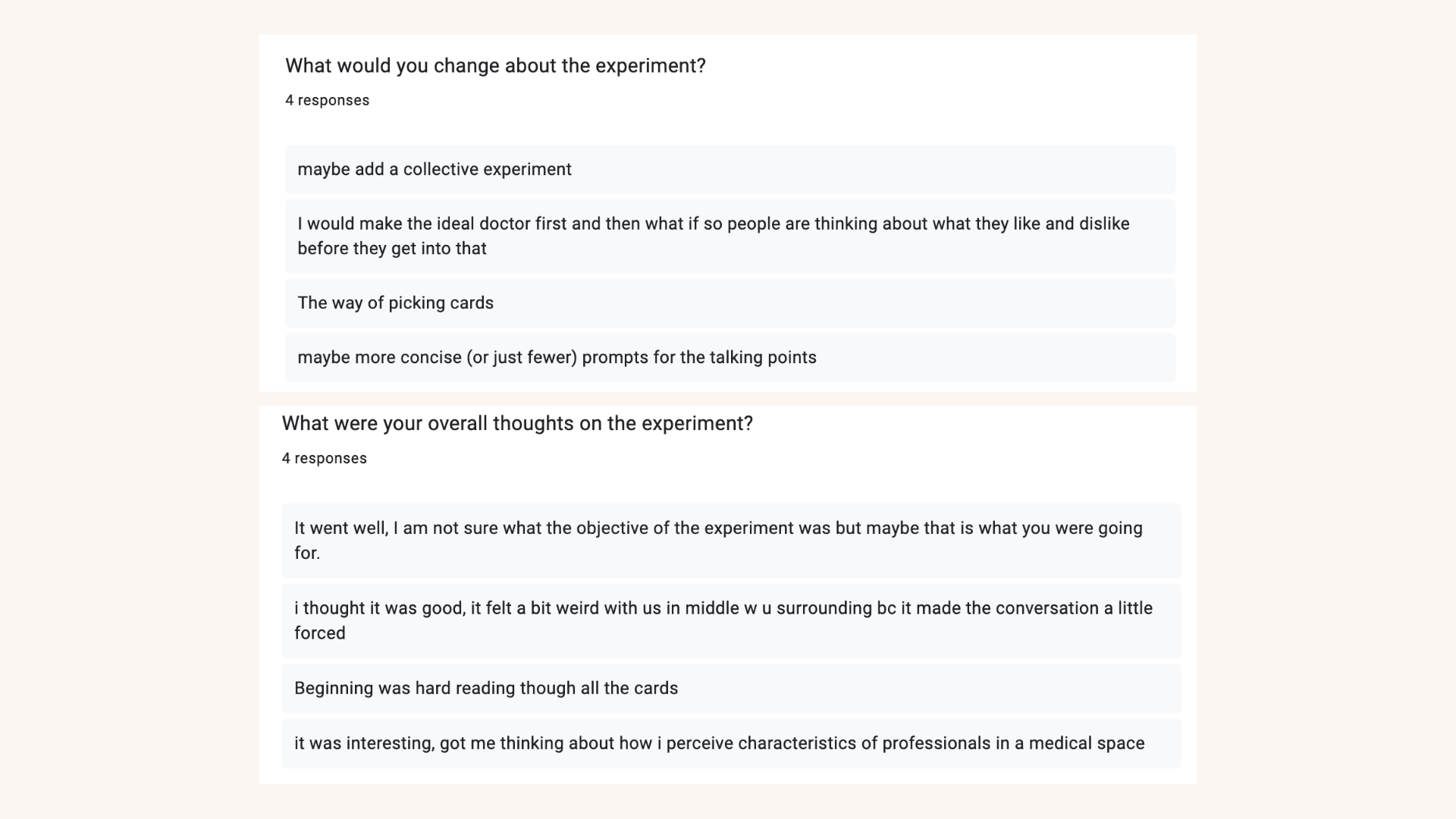Select the 'Beginning was hard reading though all the cards' response
The height and width of the screenshot is (819, 1456).
[732, 688]
